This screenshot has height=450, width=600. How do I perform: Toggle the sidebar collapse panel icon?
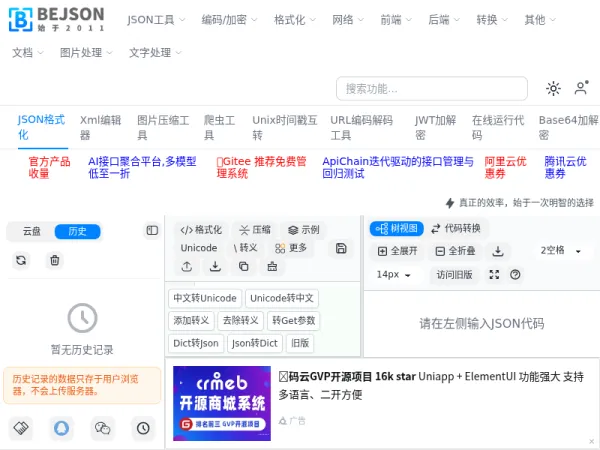pyautogui.click(x=152, y=230)
